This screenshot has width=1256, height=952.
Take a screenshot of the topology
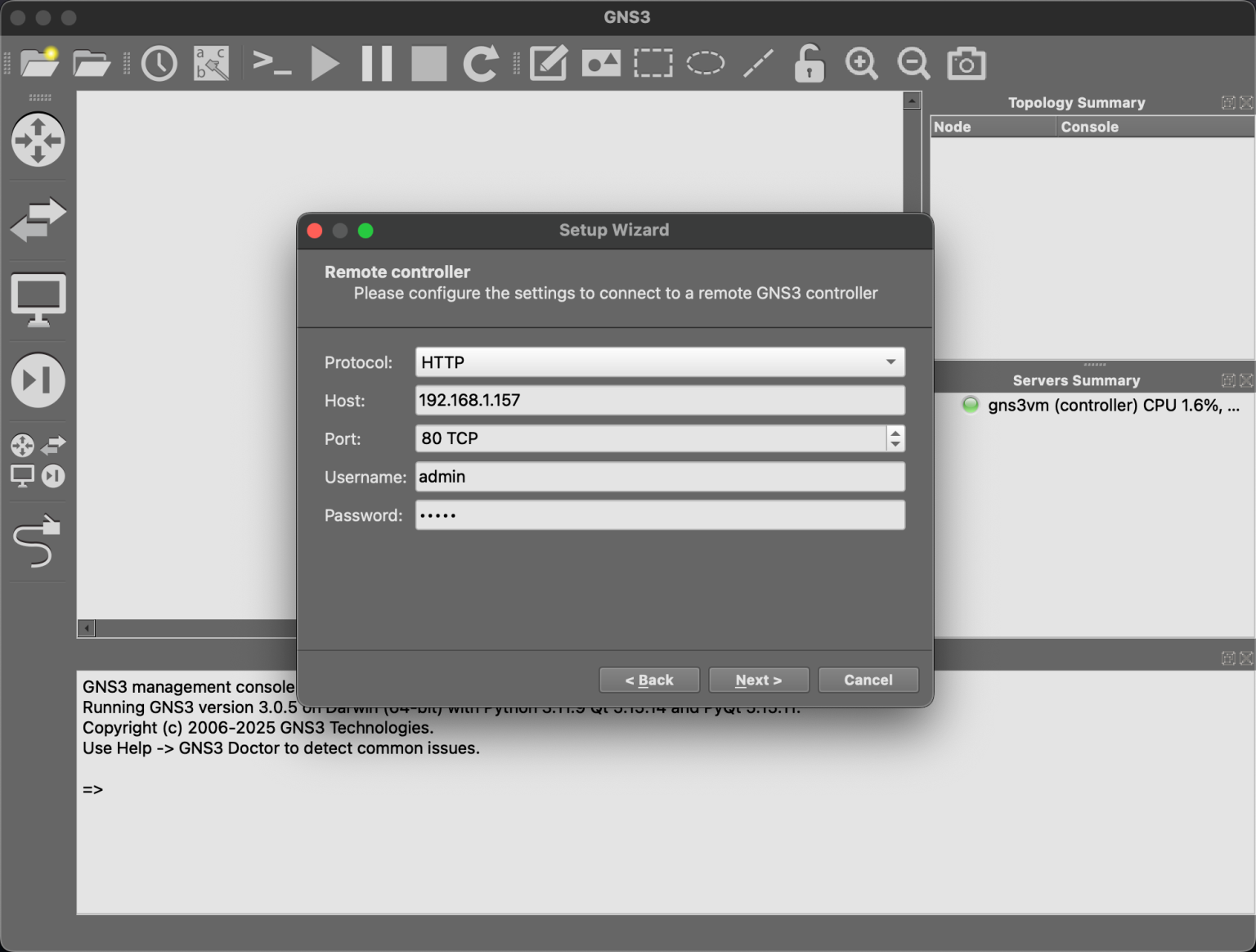(x=966, y=63)
